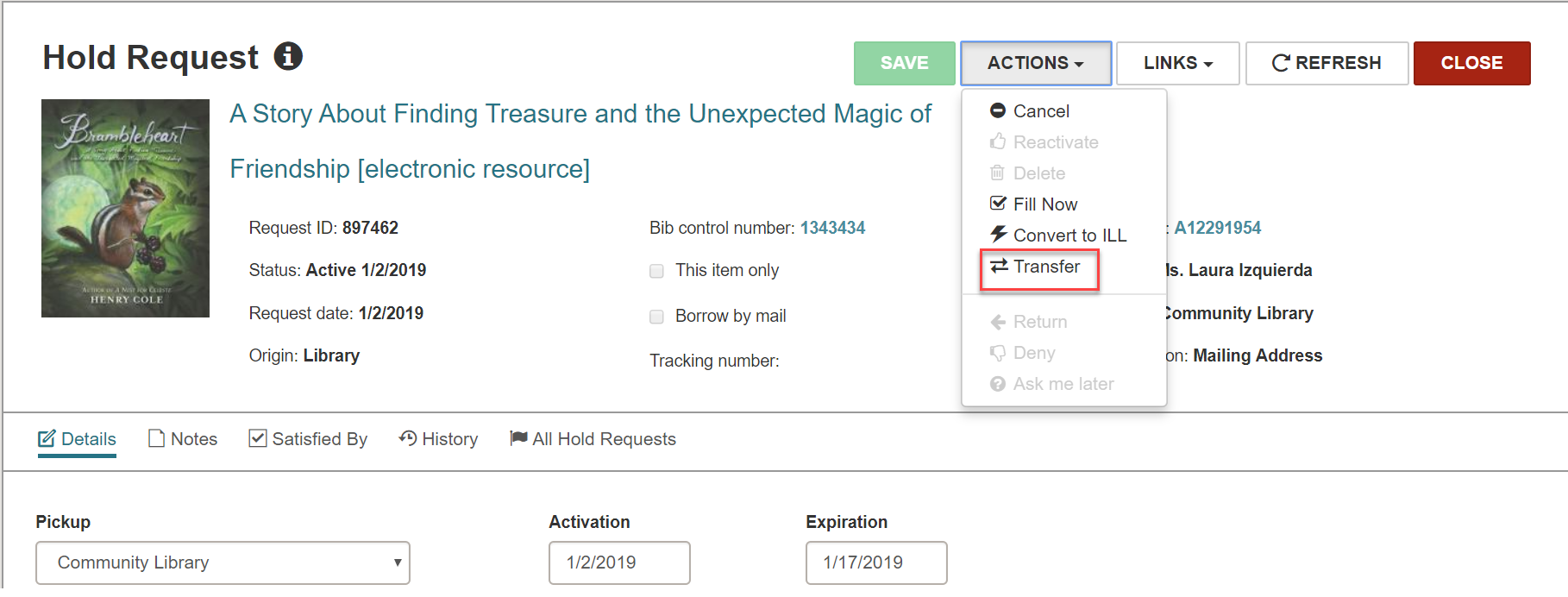Viewport: 1568px width, 597px height.
Task: Switch to the Notes tab
Action: pyautogui.click(x=183, y=439)
